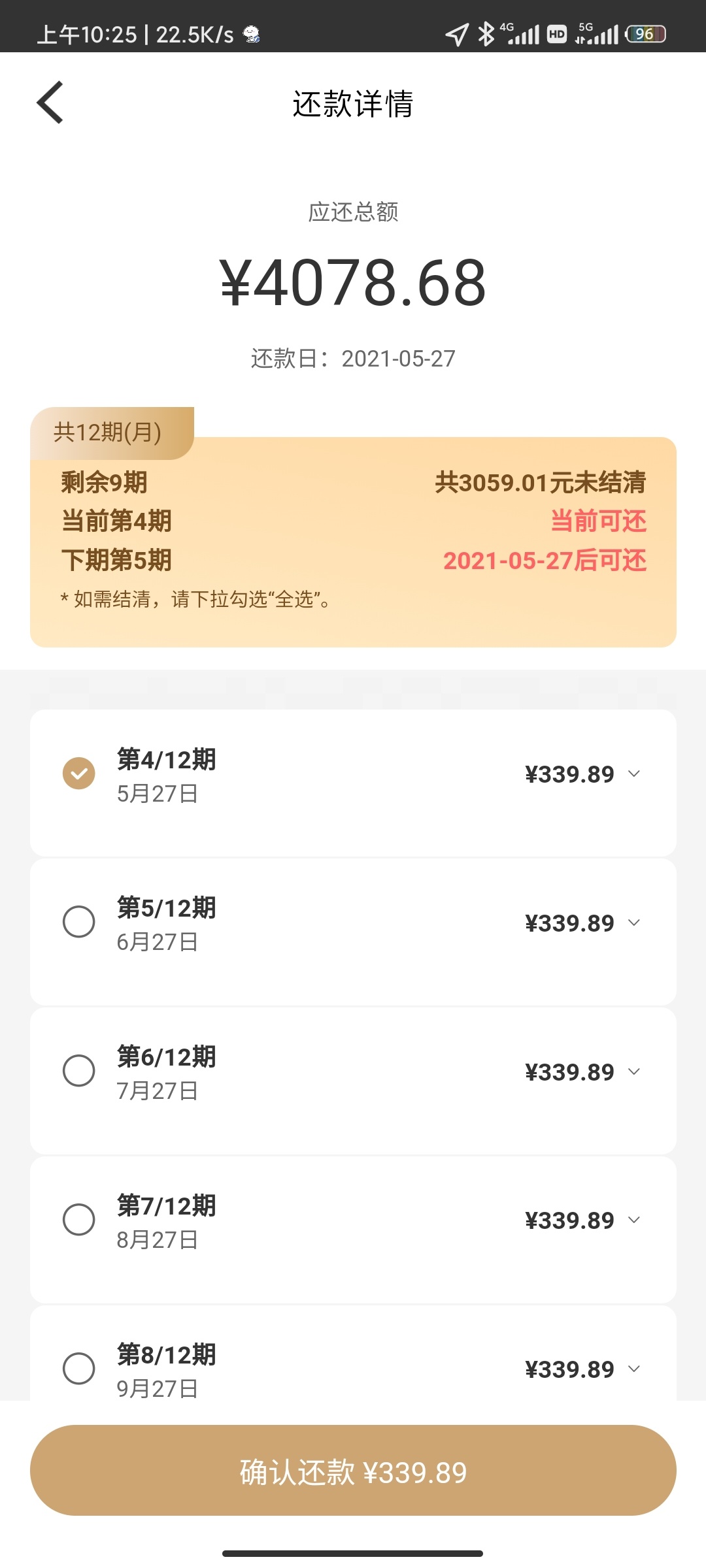Tap the back arrow icon

click(50, 103)
